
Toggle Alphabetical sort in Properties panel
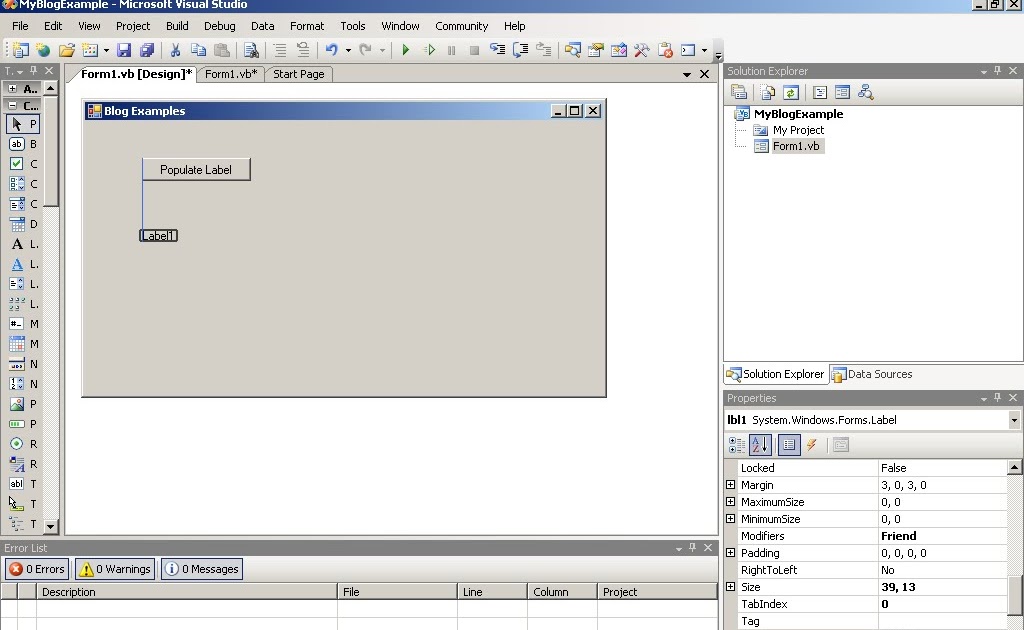(760, 445)
